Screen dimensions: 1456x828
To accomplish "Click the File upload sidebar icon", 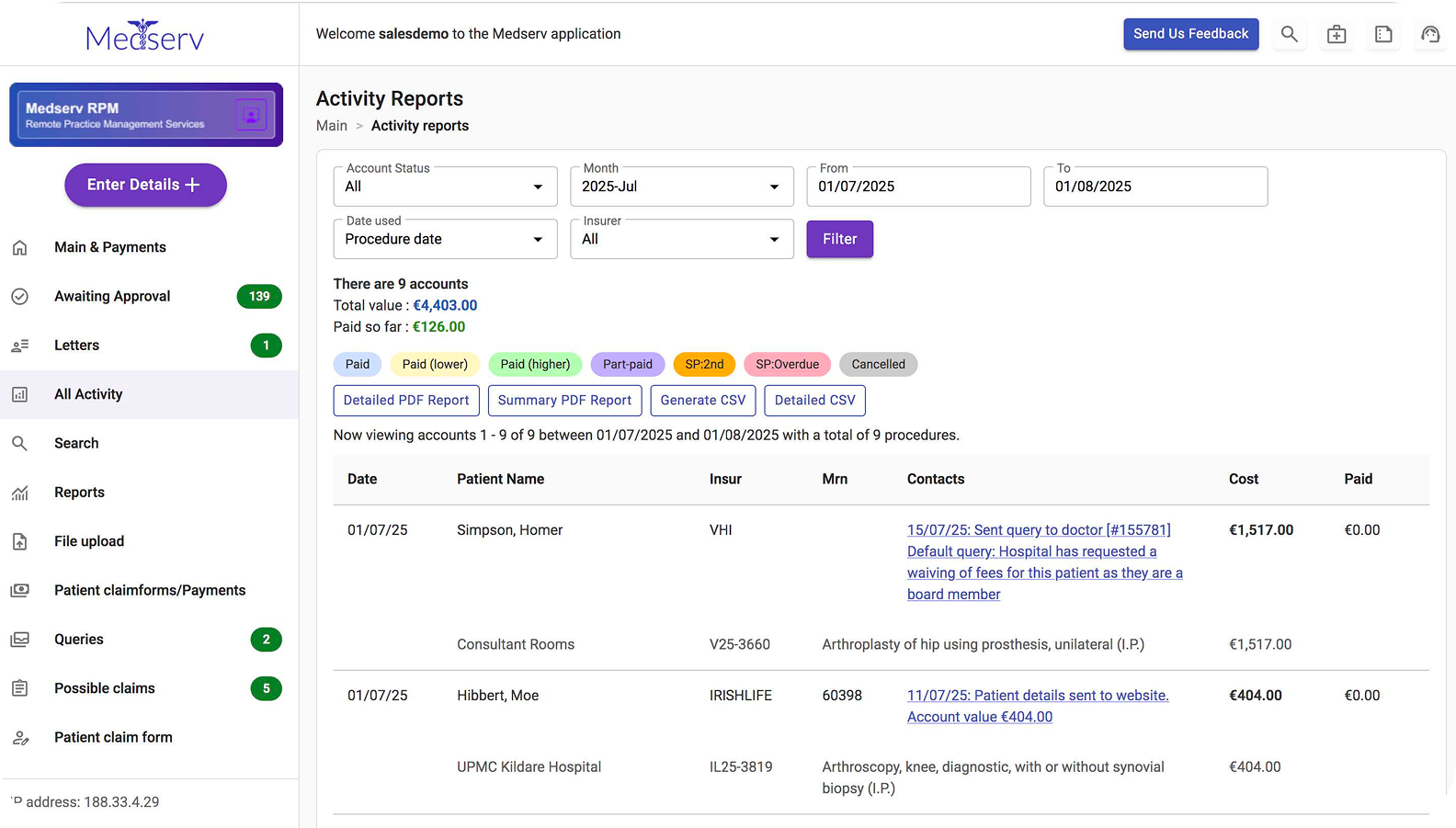I will pos(20,541).
